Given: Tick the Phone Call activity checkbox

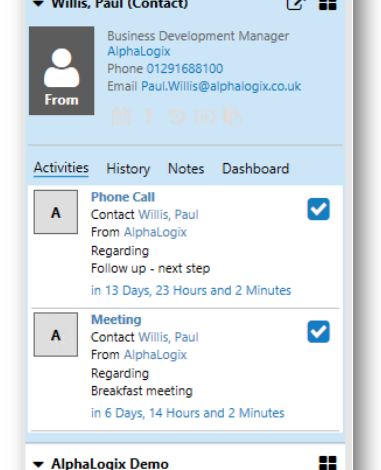Looking at the screenshot, I should click(318, 209).
